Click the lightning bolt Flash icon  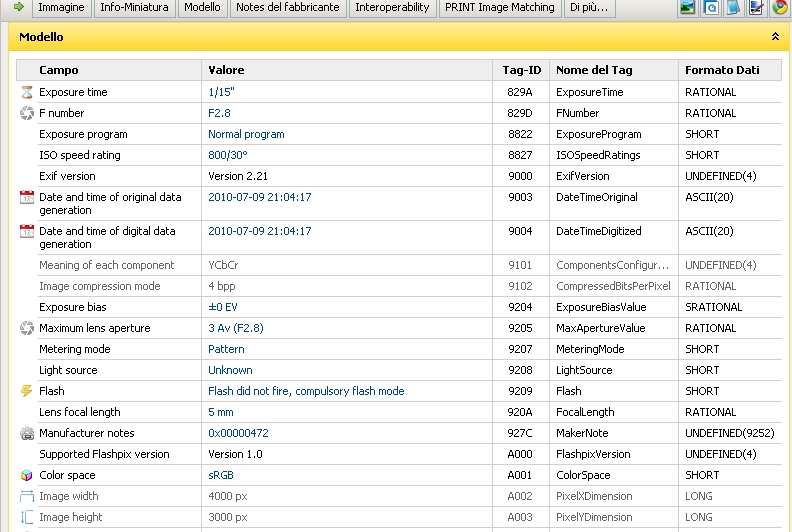[27, 391]
